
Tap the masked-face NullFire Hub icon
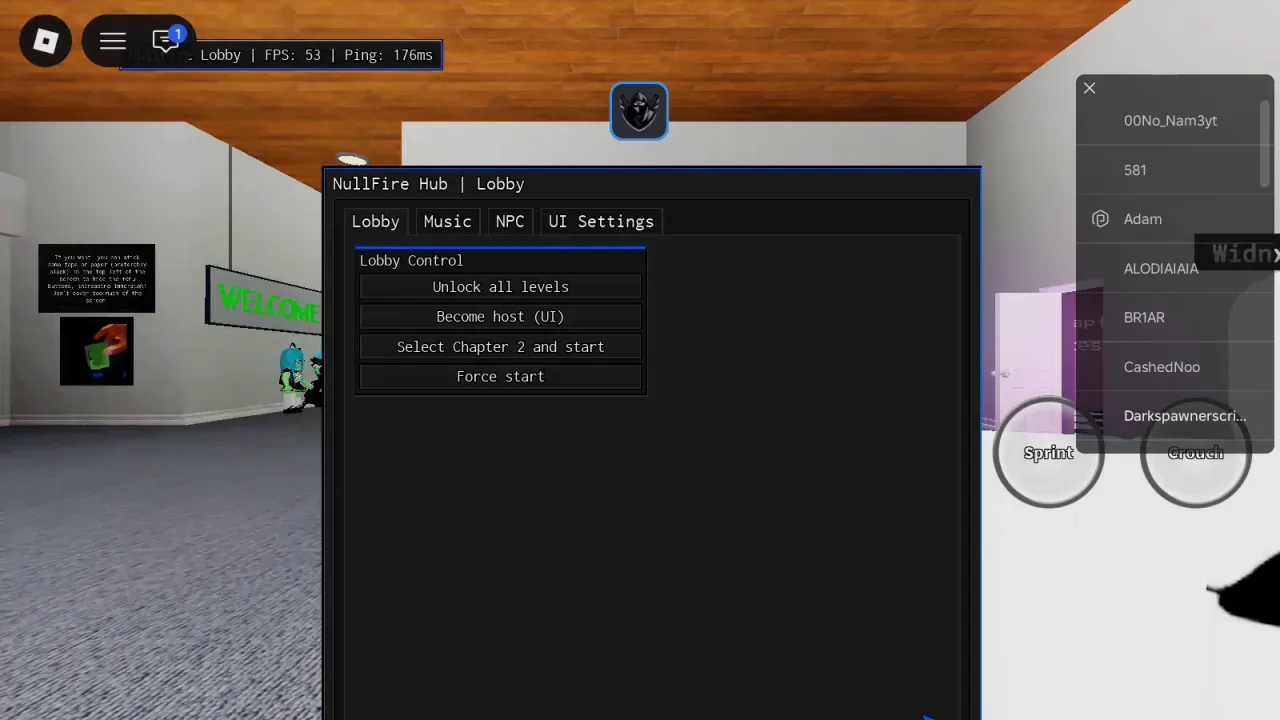(639, 111)
